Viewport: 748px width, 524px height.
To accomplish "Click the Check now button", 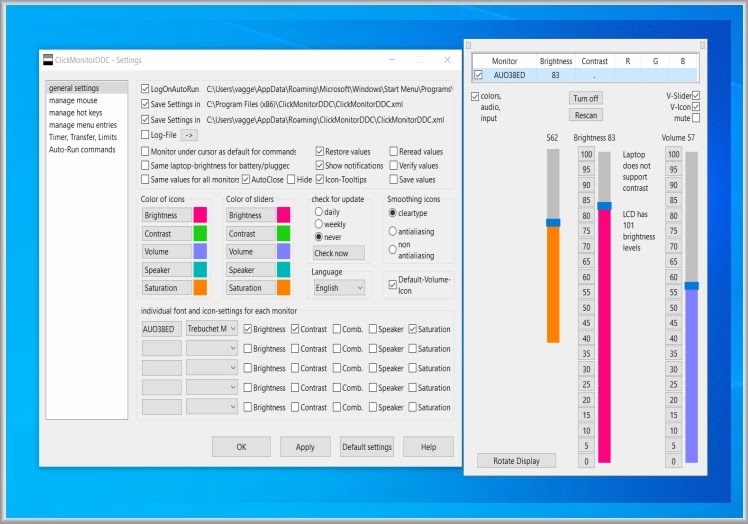I will coord(339,253).
